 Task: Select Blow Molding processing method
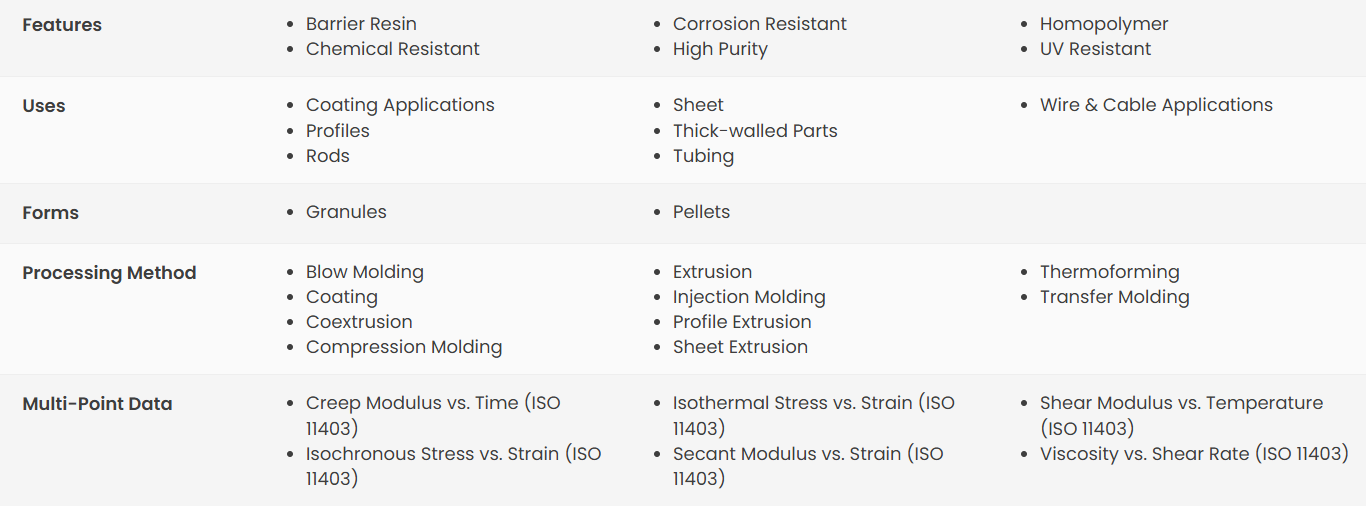(x=365, y=272)
